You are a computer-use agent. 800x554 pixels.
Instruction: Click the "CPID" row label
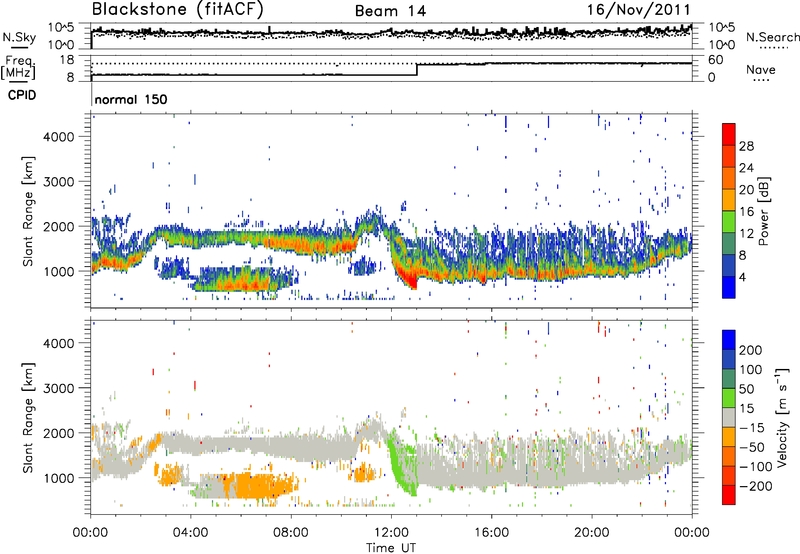22,95
